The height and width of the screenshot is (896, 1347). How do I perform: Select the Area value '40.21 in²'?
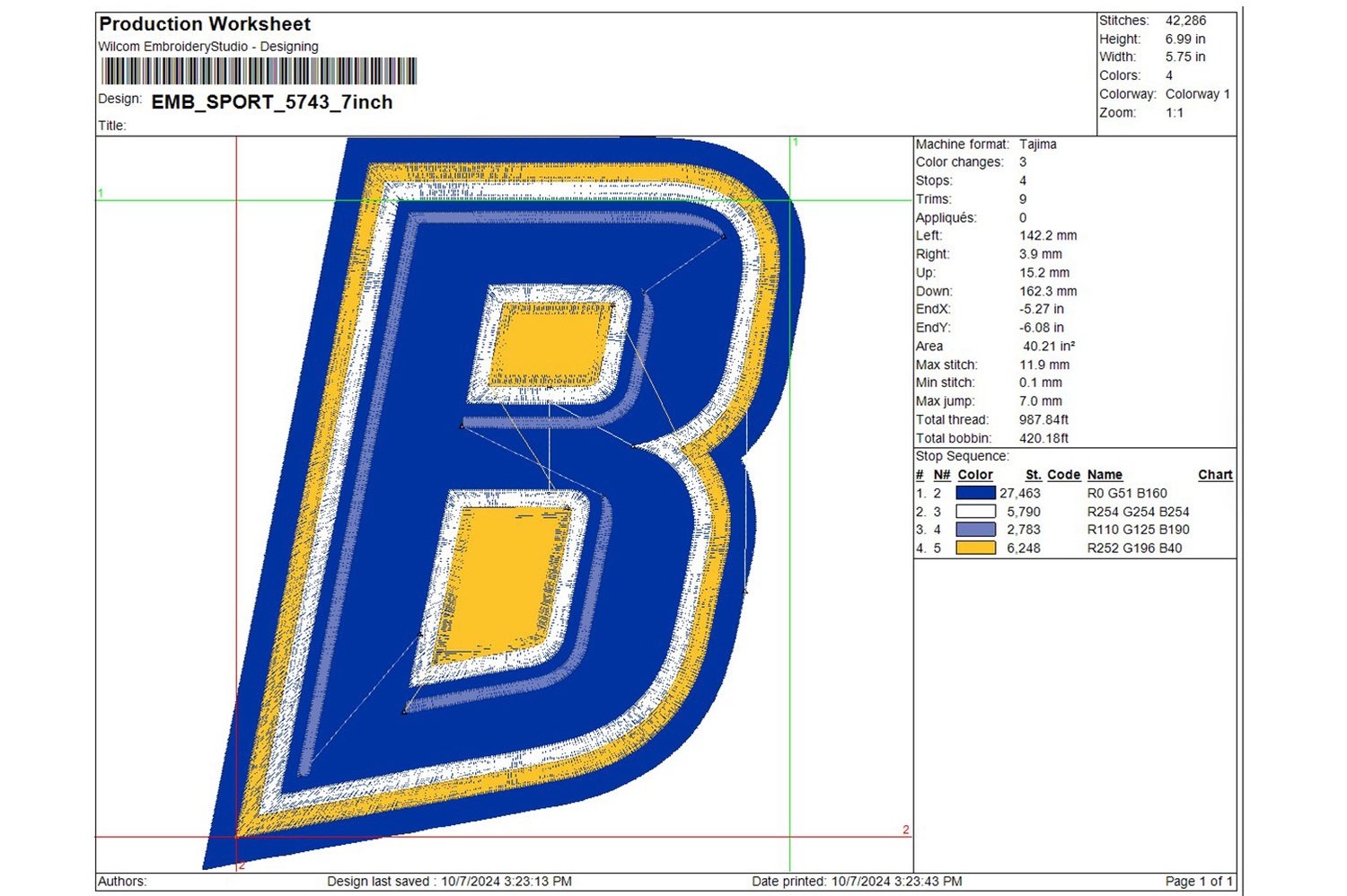coord(1049,347)
